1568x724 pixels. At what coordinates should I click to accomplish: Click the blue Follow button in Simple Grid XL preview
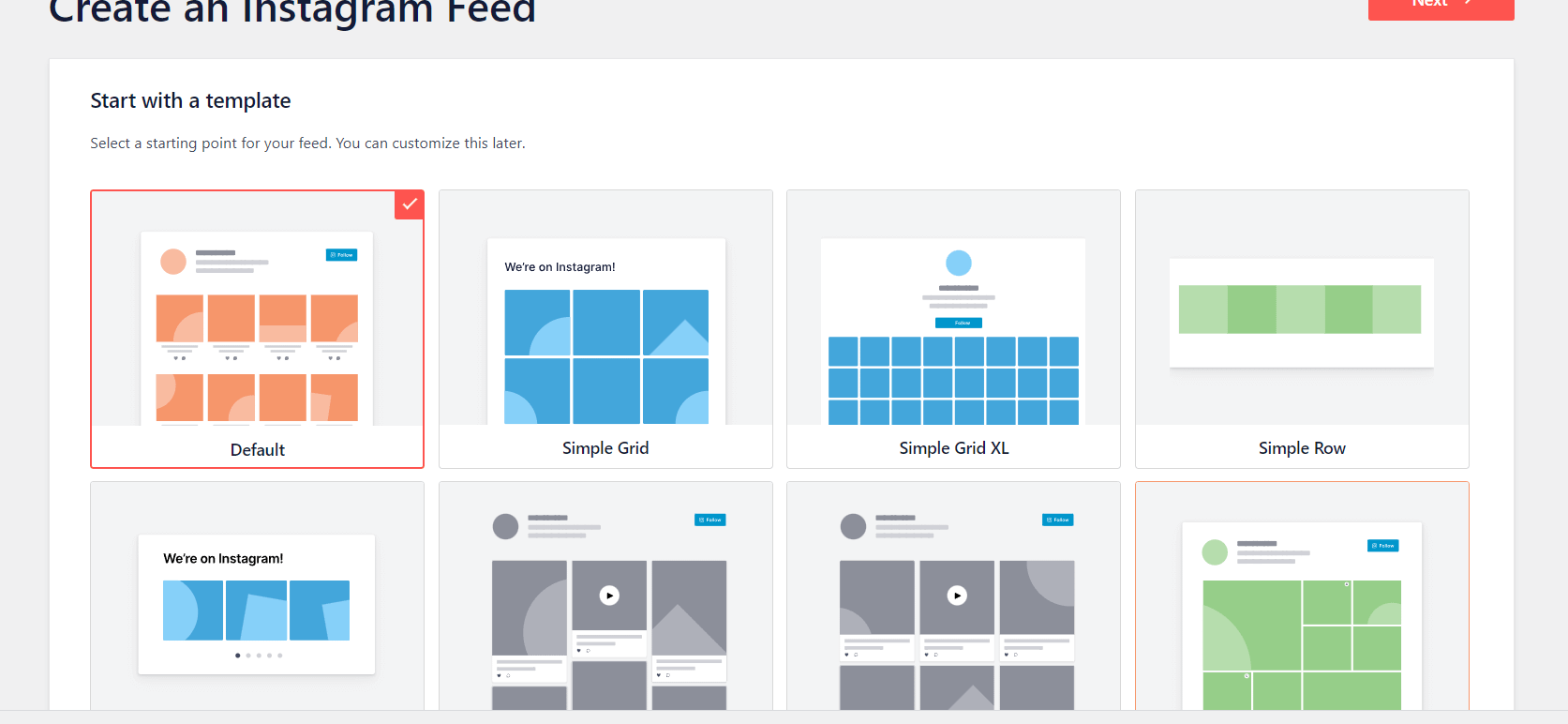point(959,322)
